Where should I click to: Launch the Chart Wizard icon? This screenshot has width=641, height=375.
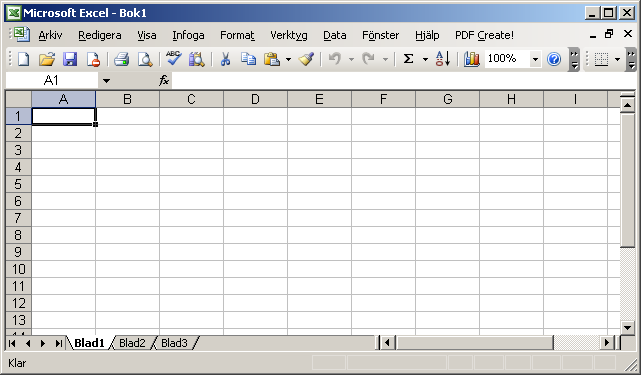pos(471,59)
